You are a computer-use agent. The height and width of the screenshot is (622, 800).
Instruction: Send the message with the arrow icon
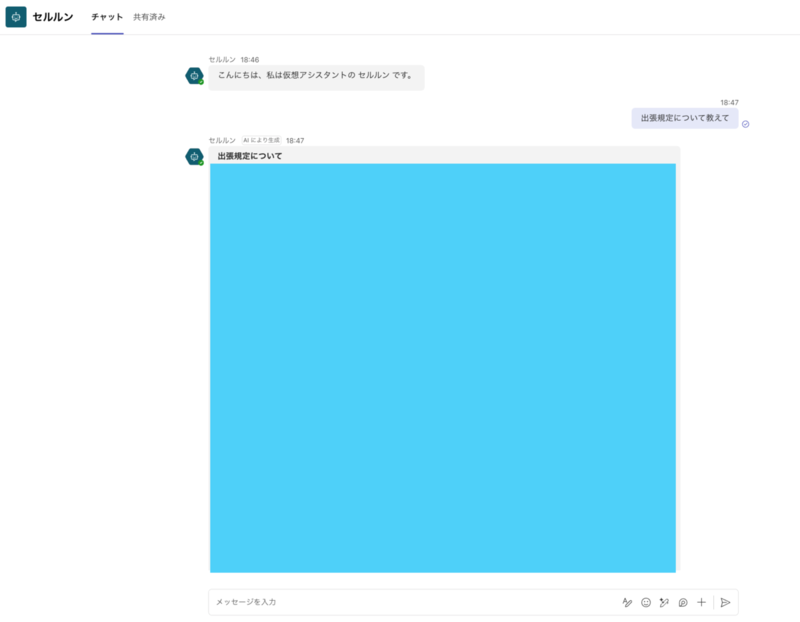pyautogui.click(x=725, y=603)
